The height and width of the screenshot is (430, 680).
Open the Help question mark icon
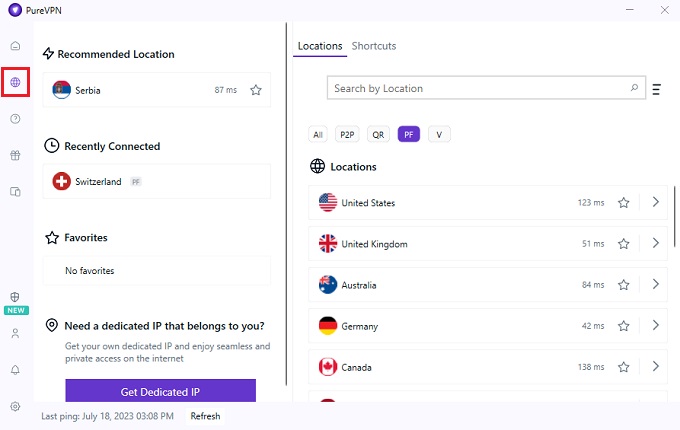15,118
